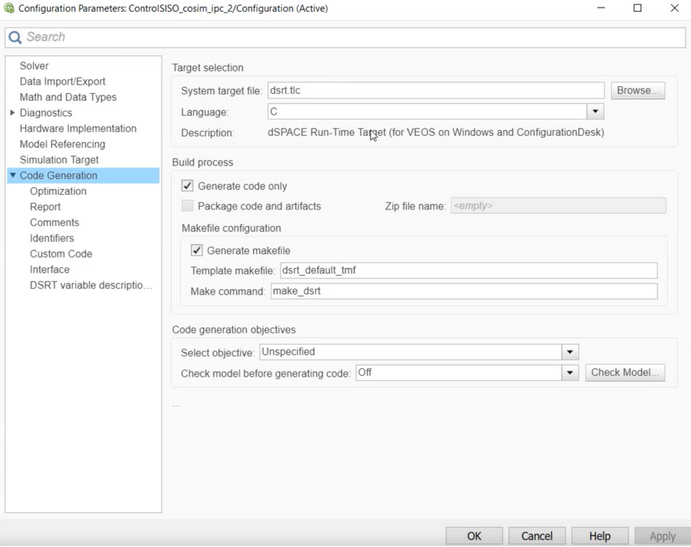Select Optimization under Code Generation

(x=58, y=191)
